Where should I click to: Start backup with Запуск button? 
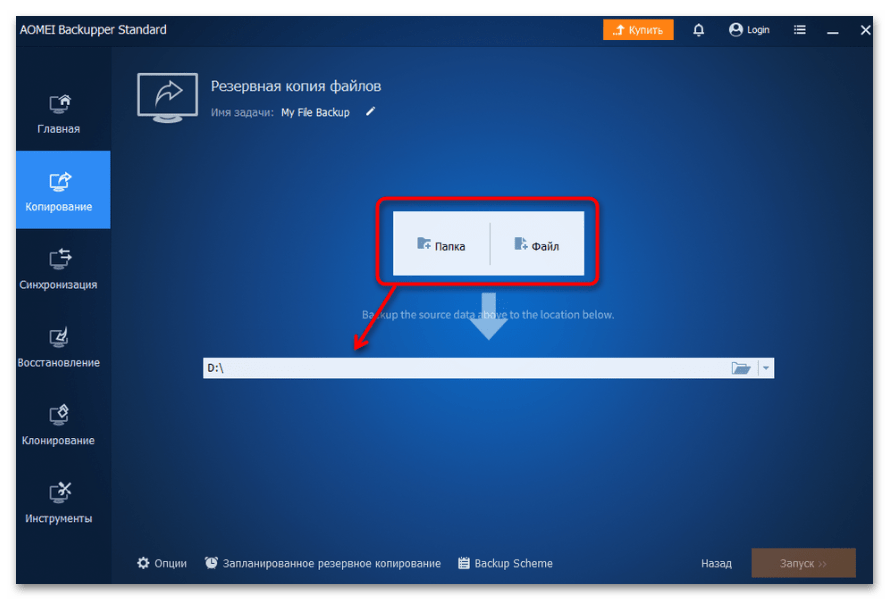click(x=803, y=563)
